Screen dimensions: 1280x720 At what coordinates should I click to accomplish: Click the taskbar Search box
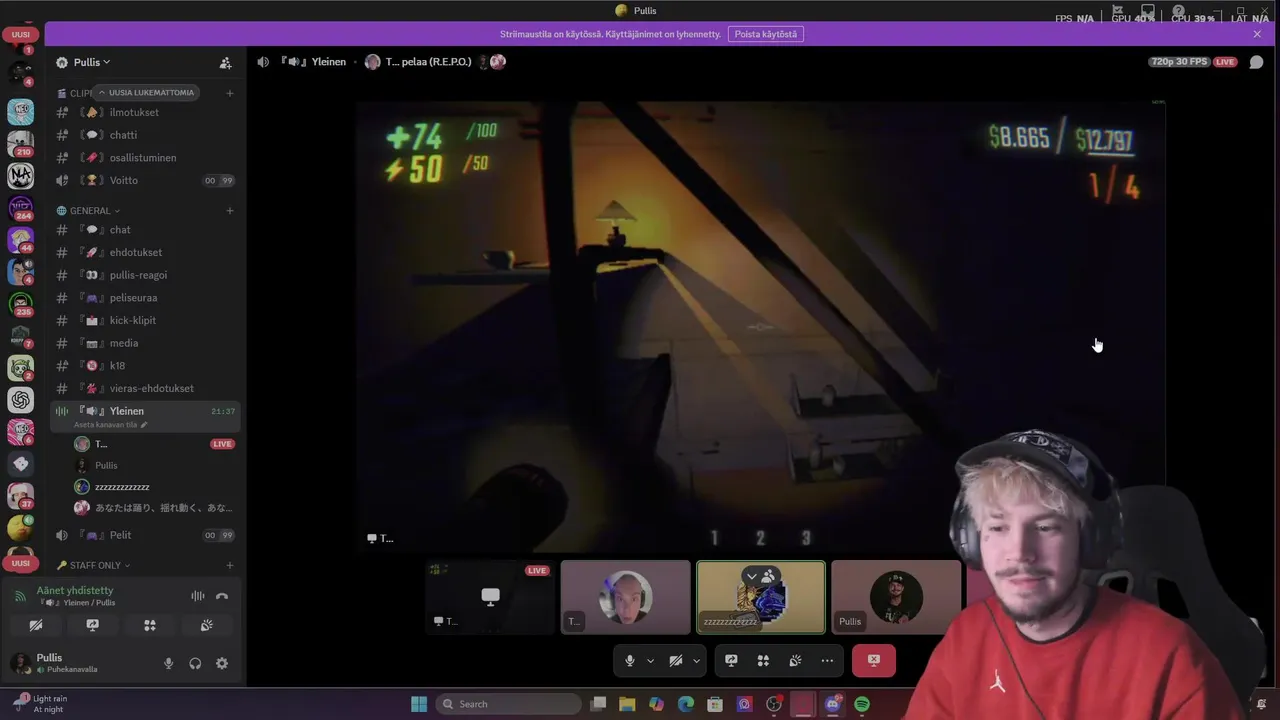508,704
